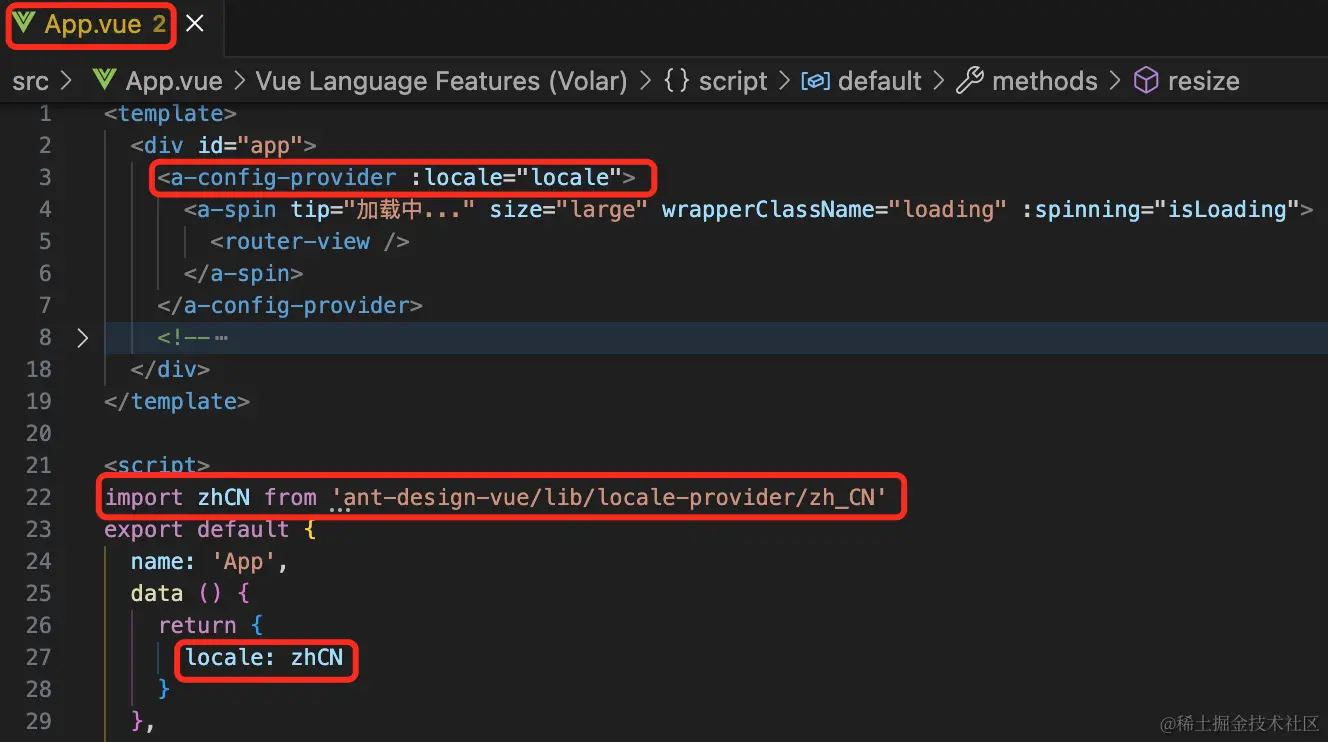Open App.vue breadcrumb item
Screen dimensions: 1328x742
point(174,81)
